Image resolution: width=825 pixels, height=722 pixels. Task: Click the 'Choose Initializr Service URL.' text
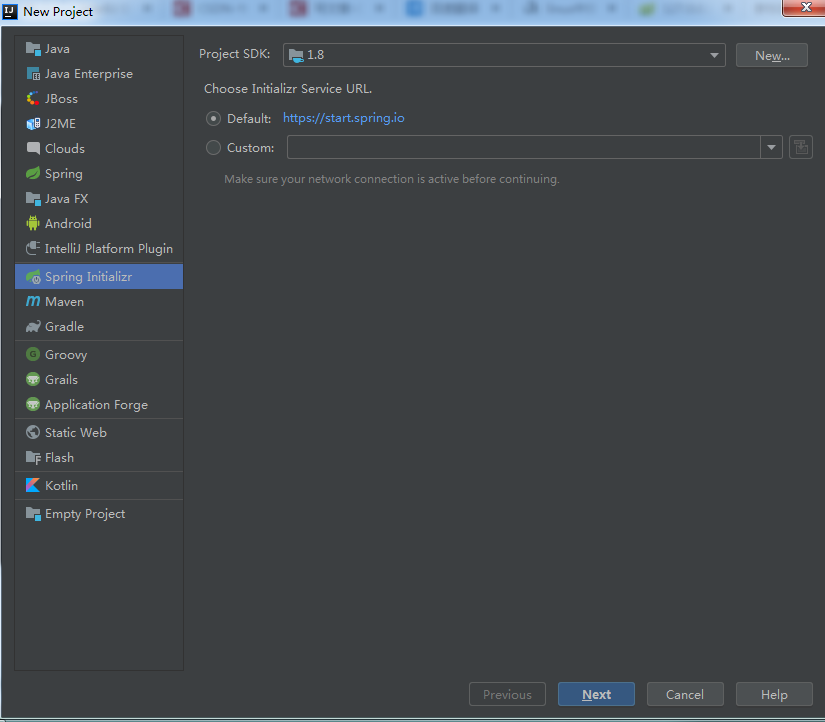pos(288,89)
